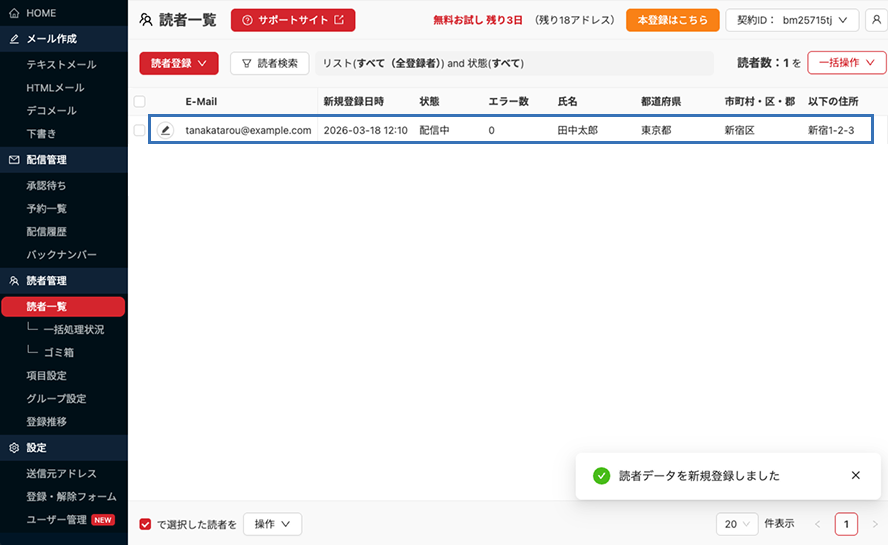Expand the 読者登録 dropdown

coord(178,63)
